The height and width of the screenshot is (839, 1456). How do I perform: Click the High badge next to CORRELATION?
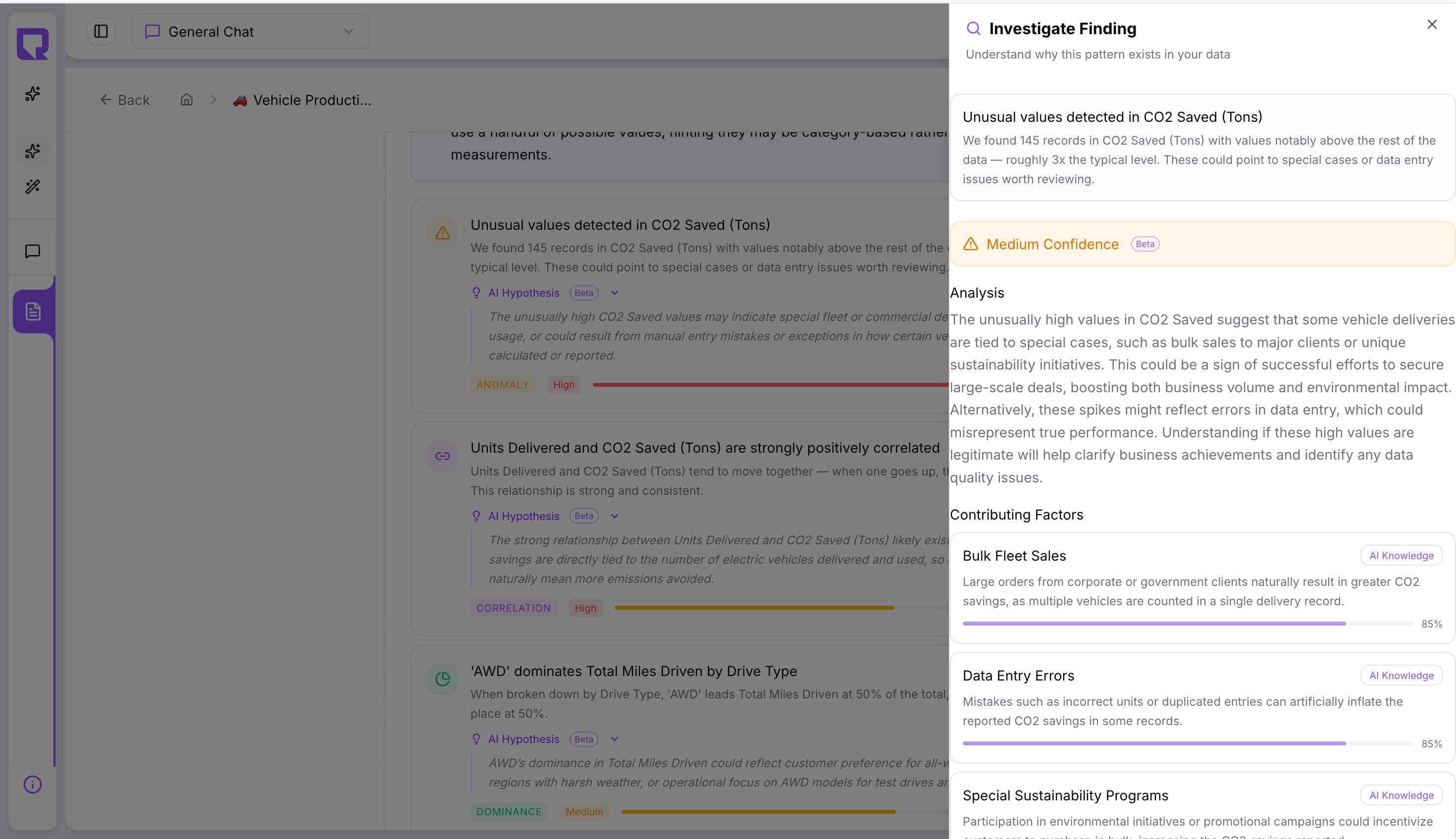click(585, 607)
